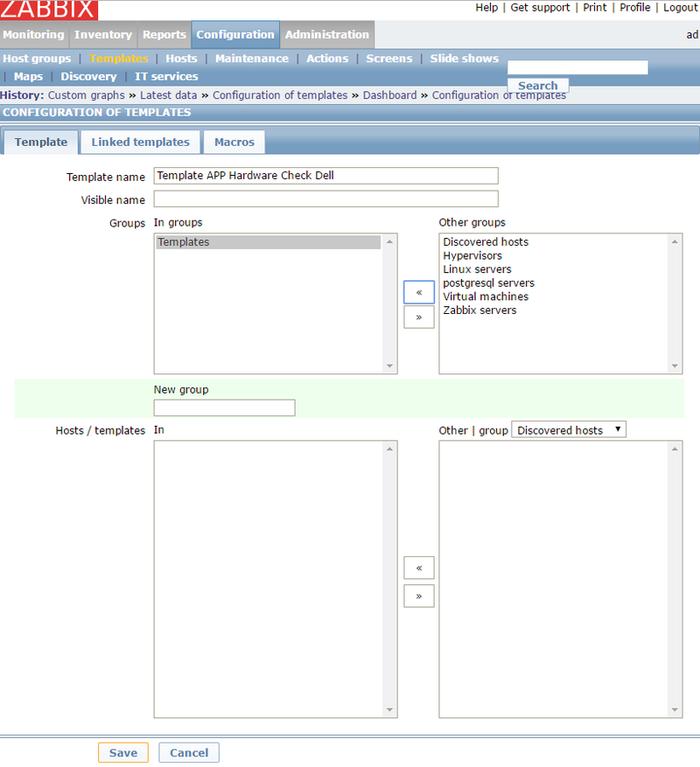Open the Host groups submenu link
The image size is (700, 767).
37,58
